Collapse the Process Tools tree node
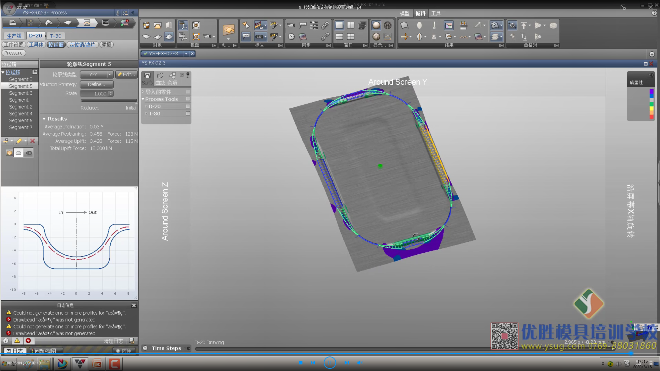The width and height of the screenshot is (660, 371). click(144, 99)
